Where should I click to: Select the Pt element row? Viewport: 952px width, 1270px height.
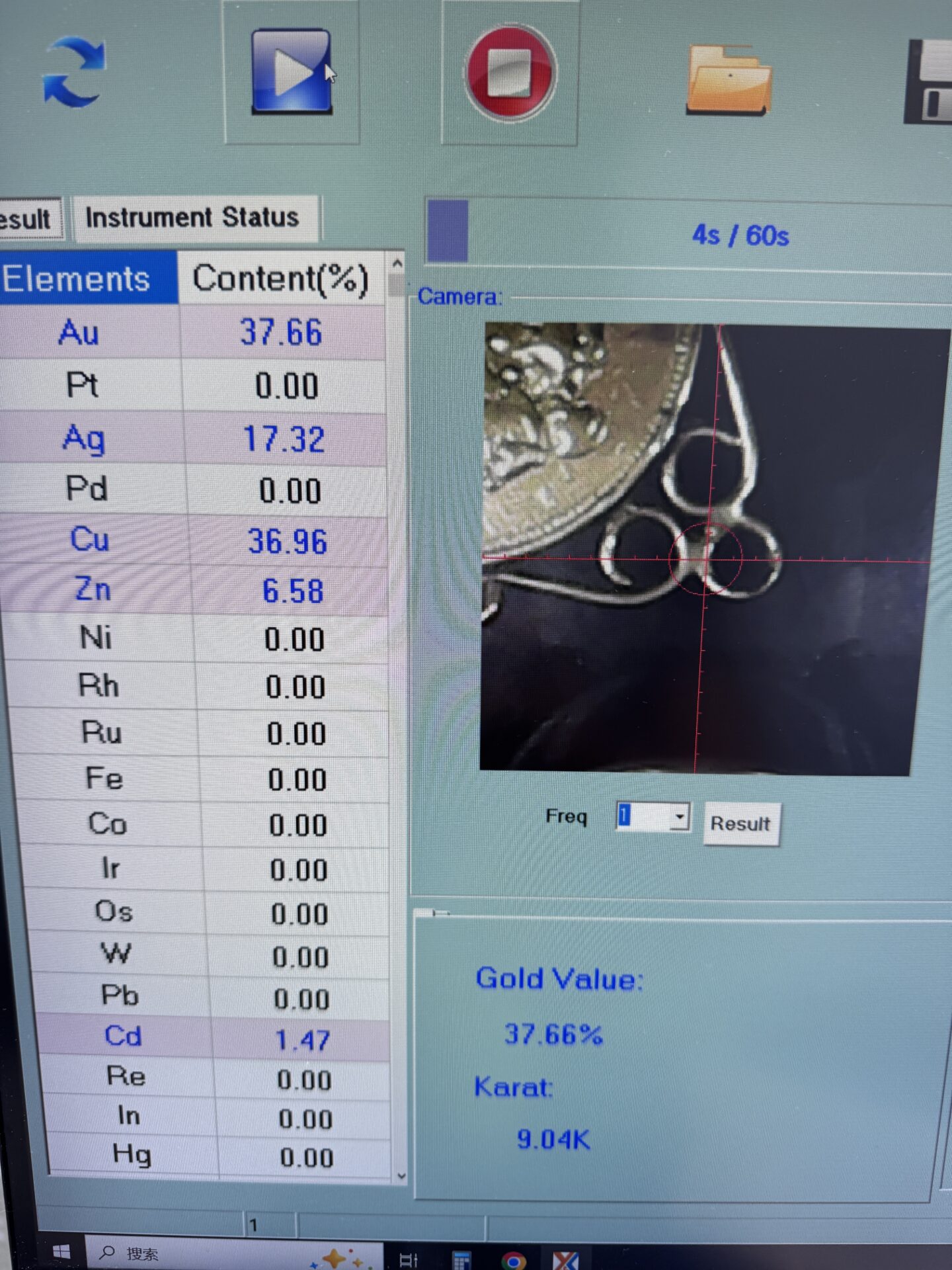[193, 386]
